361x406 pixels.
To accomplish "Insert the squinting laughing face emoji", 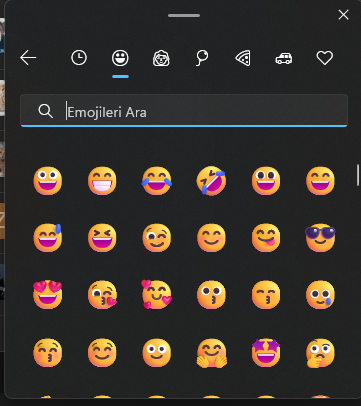I will pyautogui.click(x=102, y=238).
